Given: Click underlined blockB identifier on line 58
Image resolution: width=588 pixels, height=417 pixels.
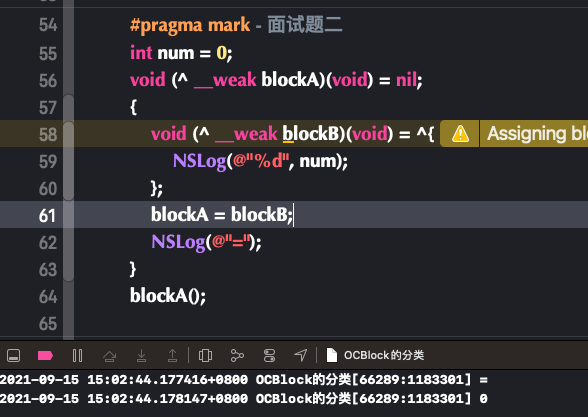Looking at the screenshot, I should click(x=311, y=134).
